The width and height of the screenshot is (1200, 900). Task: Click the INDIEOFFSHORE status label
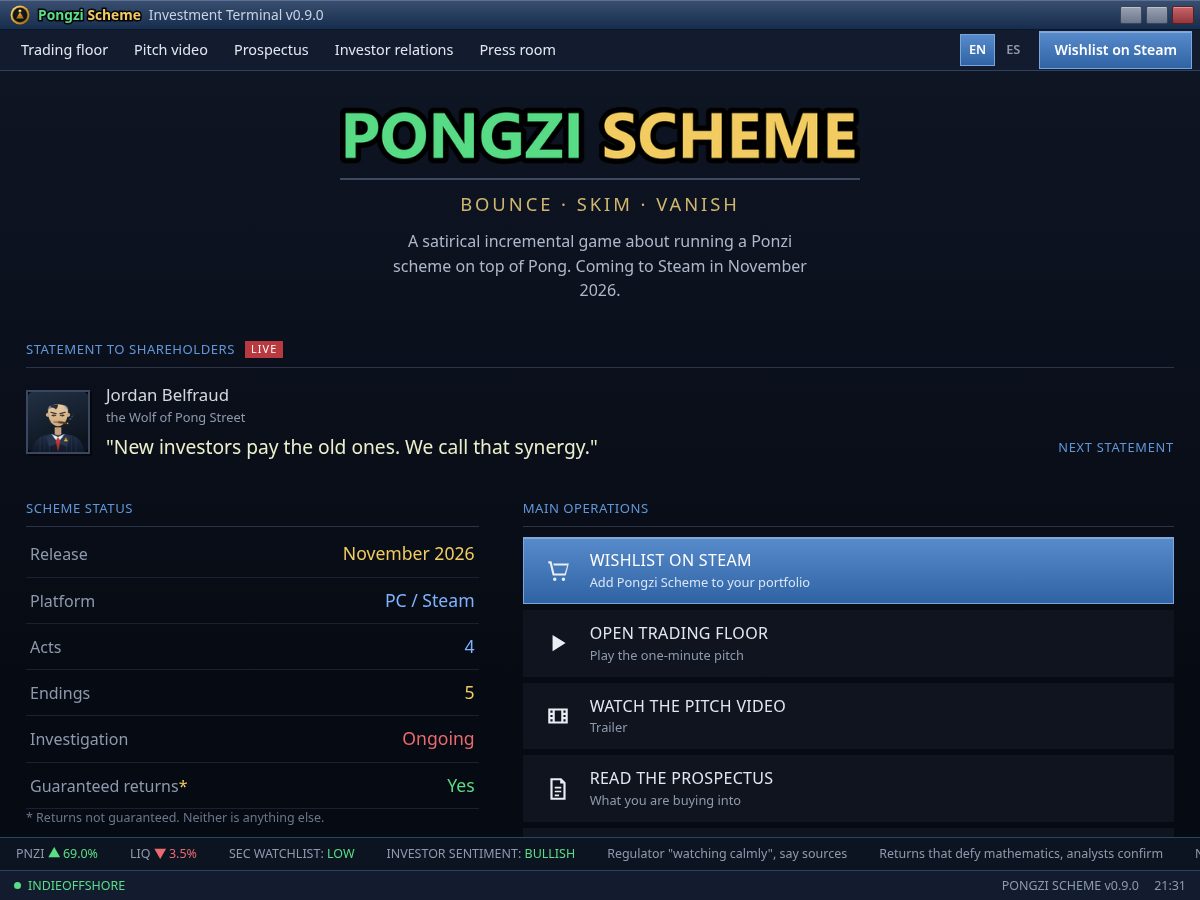coord(76,886)
